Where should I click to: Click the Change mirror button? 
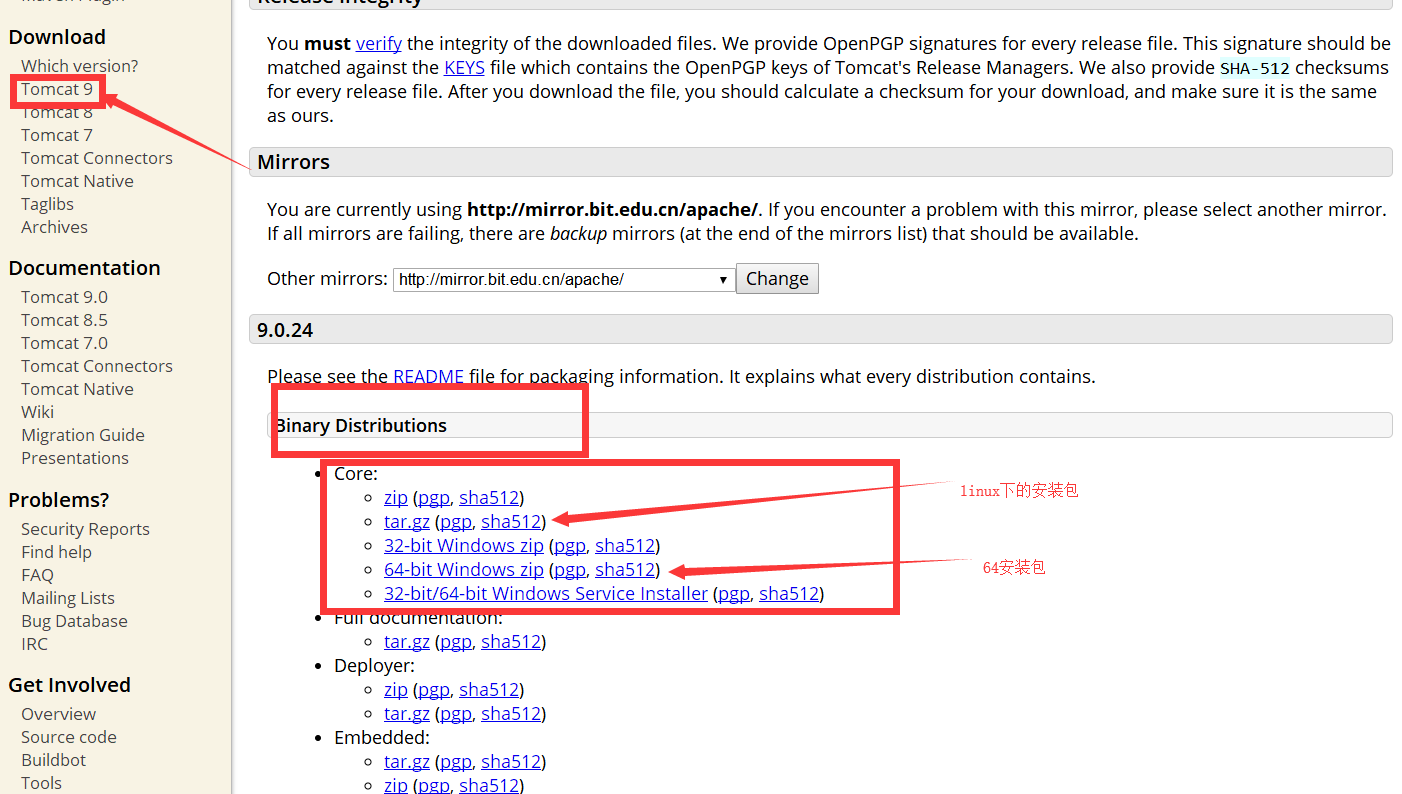777,279
